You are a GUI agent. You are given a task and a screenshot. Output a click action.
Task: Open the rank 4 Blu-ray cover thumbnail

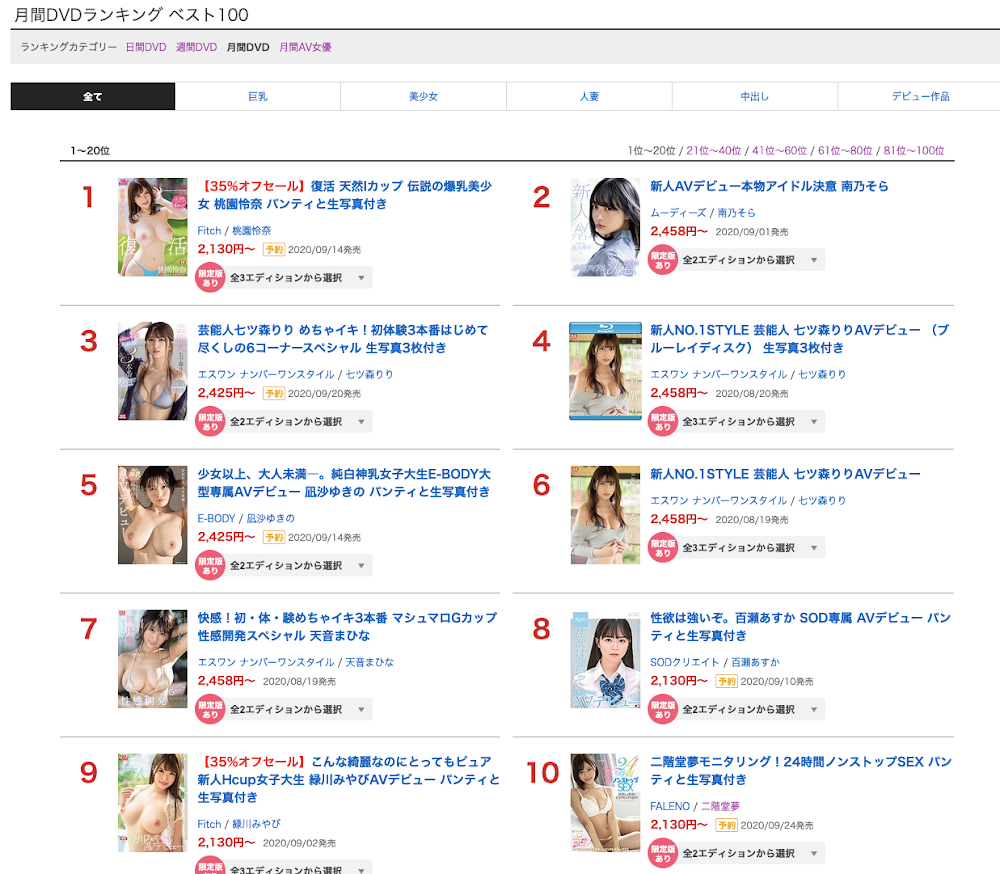pos(605,371)
